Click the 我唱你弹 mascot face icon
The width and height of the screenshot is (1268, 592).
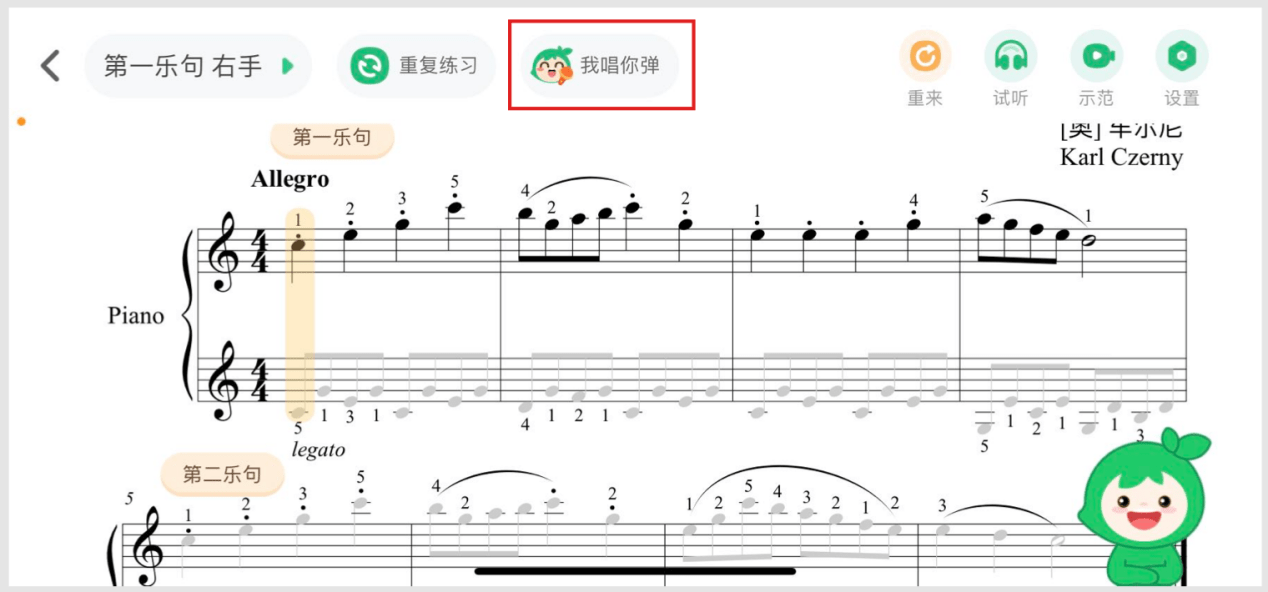tap(551, 66)
